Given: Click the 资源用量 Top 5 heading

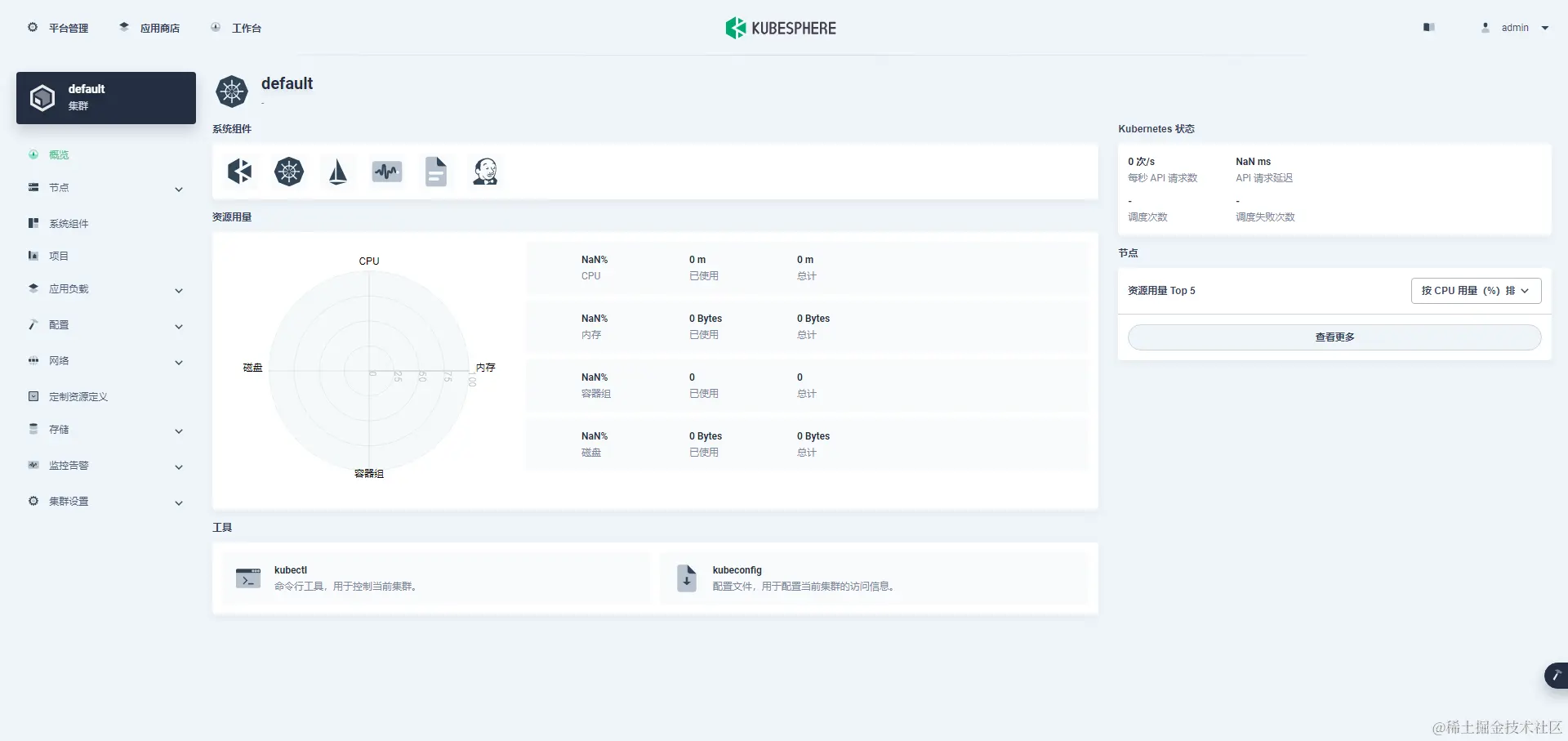Looking at the screenshot, I should [1161, 291].
